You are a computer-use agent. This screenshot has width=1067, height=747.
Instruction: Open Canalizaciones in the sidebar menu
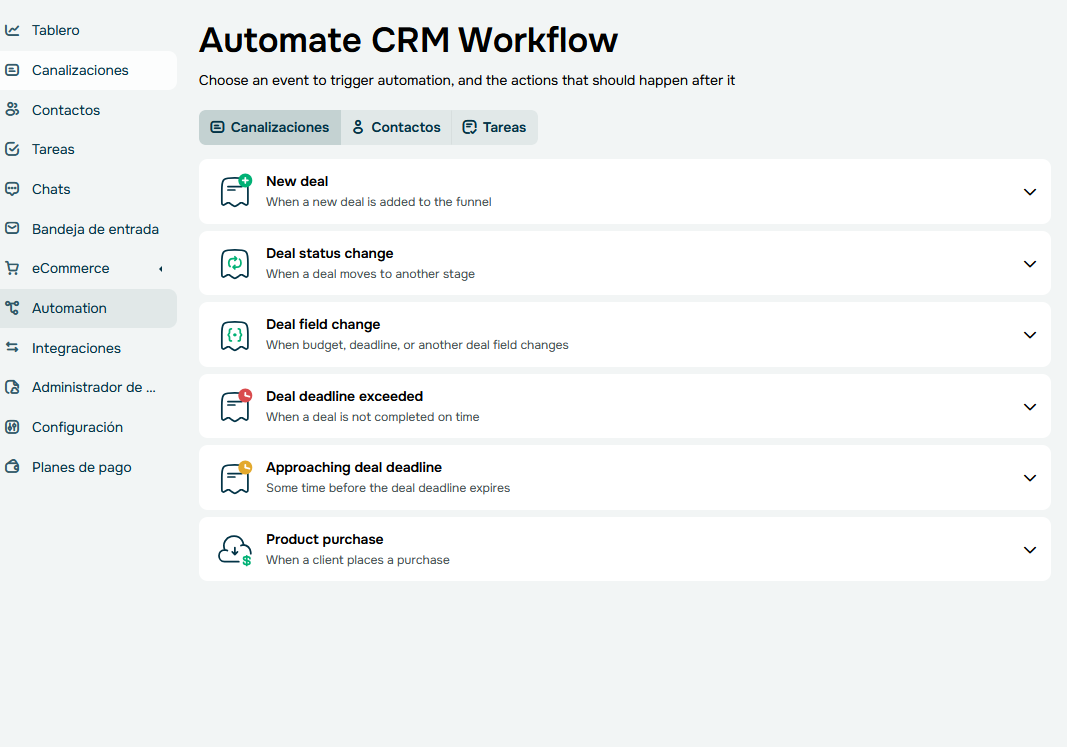tap(80, 70)
